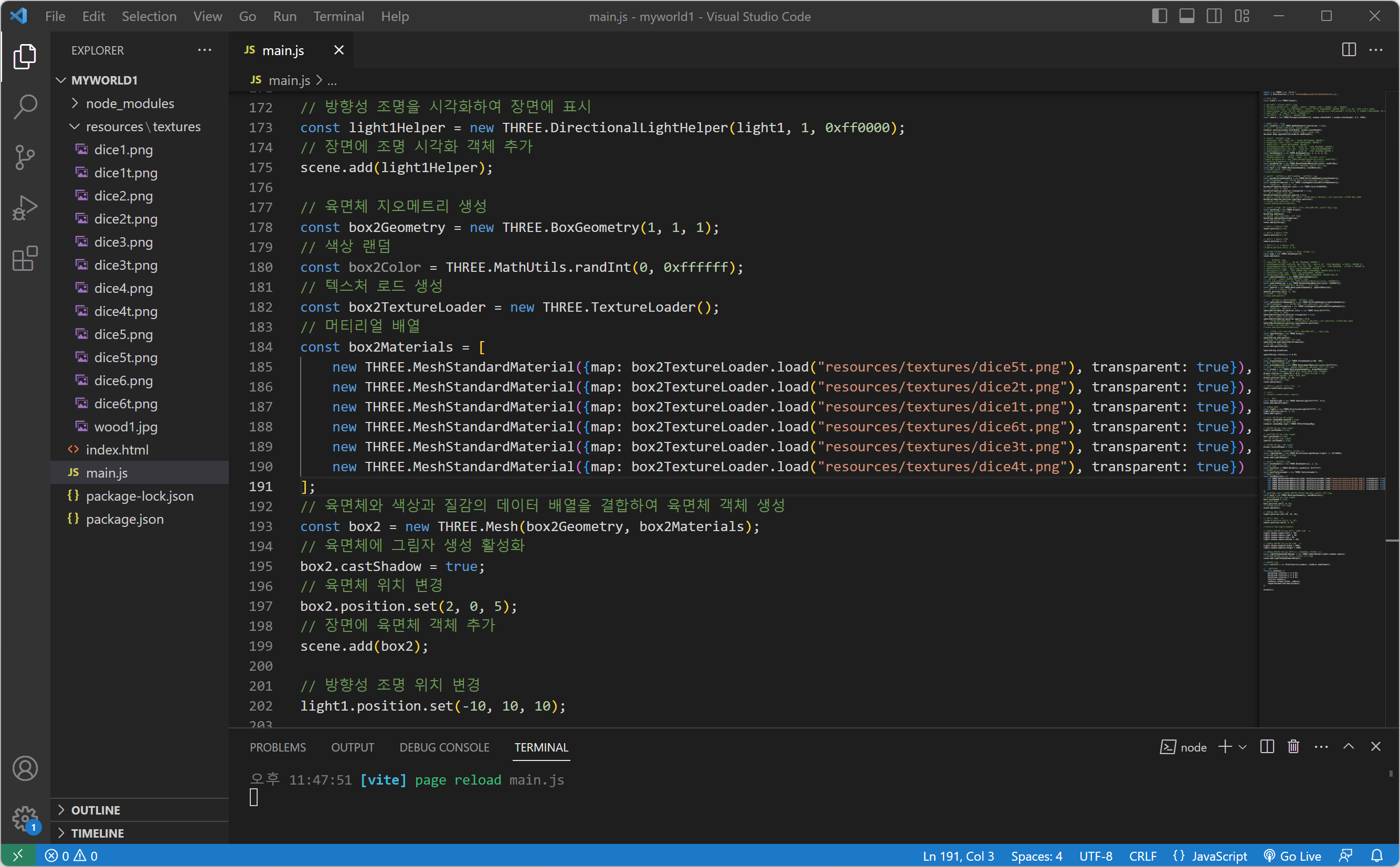Open the Search view in activity bar

point(25,107)
